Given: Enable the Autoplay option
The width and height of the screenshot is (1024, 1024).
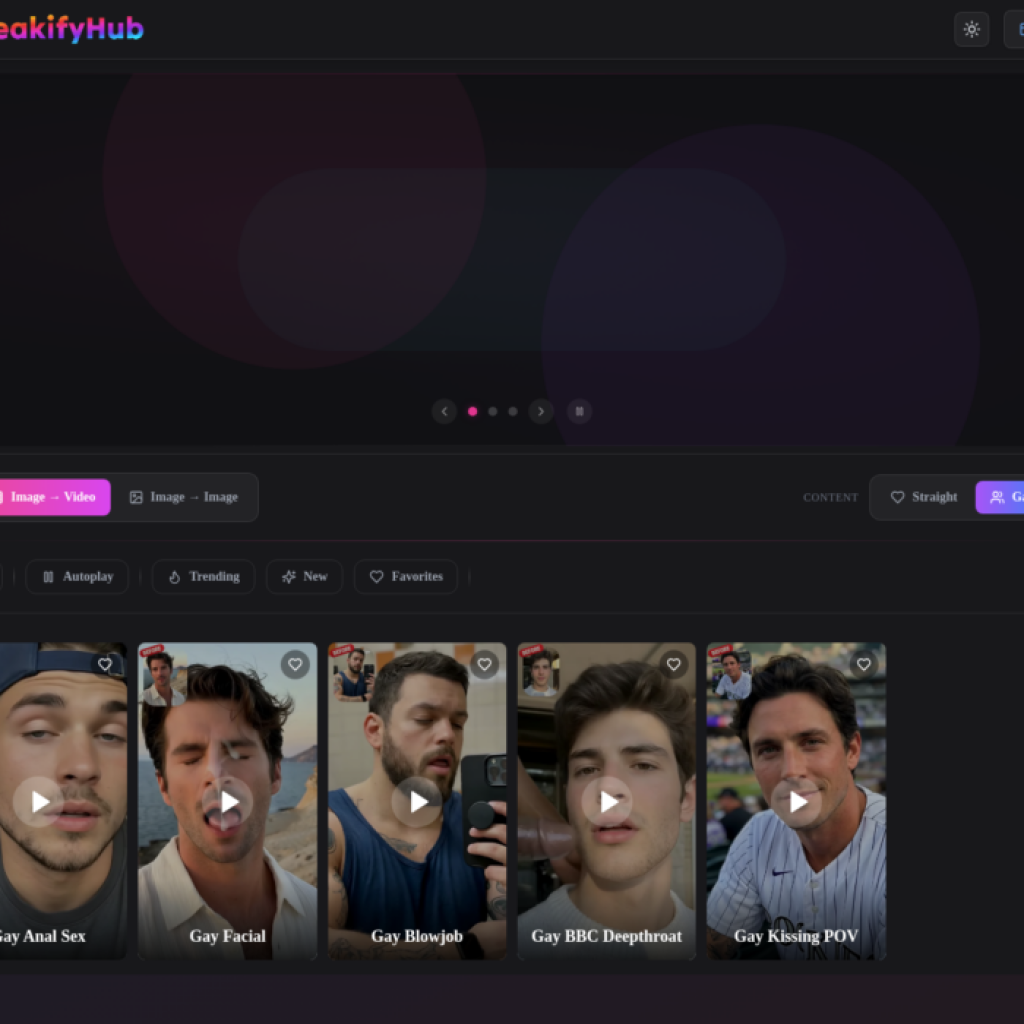Looking at the screenshot, I should pos(77,576).
